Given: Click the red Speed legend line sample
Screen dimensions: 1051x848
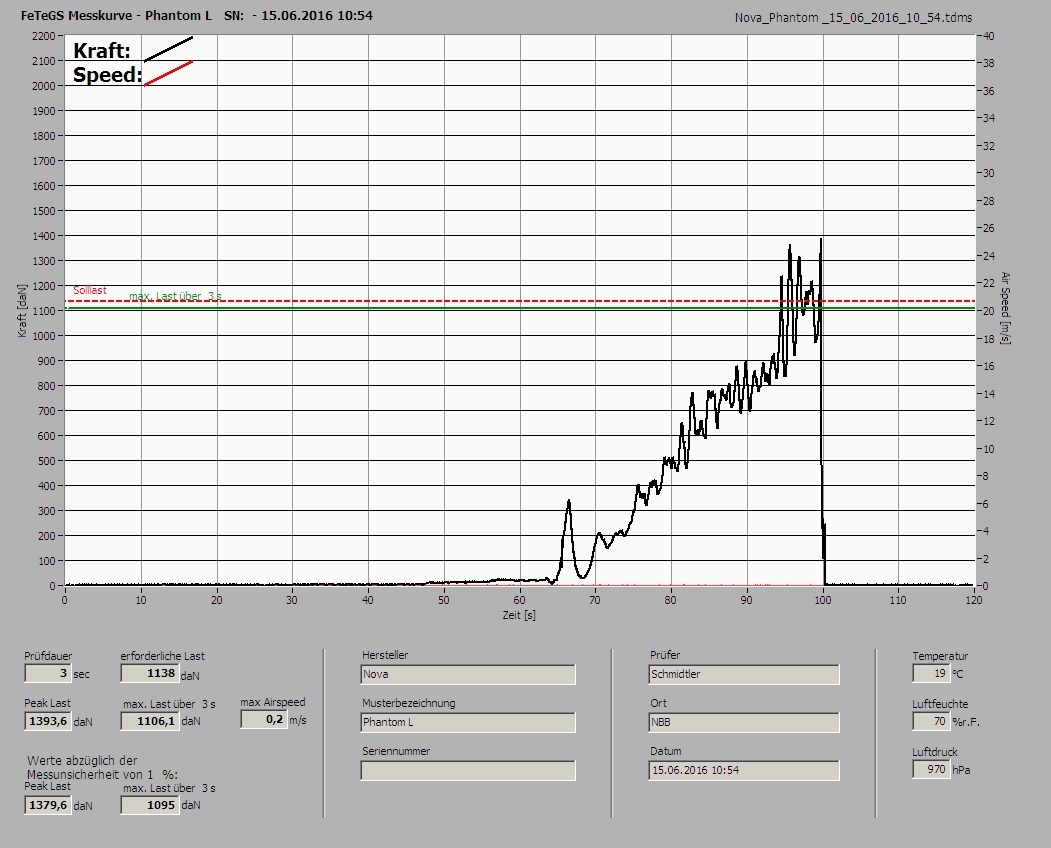Looking at the screenshot, I should (169, 74).
